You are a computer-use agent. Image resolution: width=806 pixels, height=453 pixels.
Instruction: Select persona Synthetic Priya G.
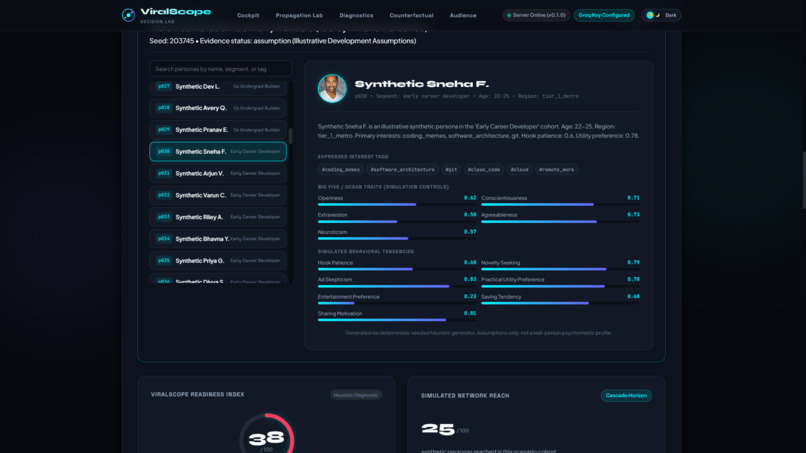point(218,261)
